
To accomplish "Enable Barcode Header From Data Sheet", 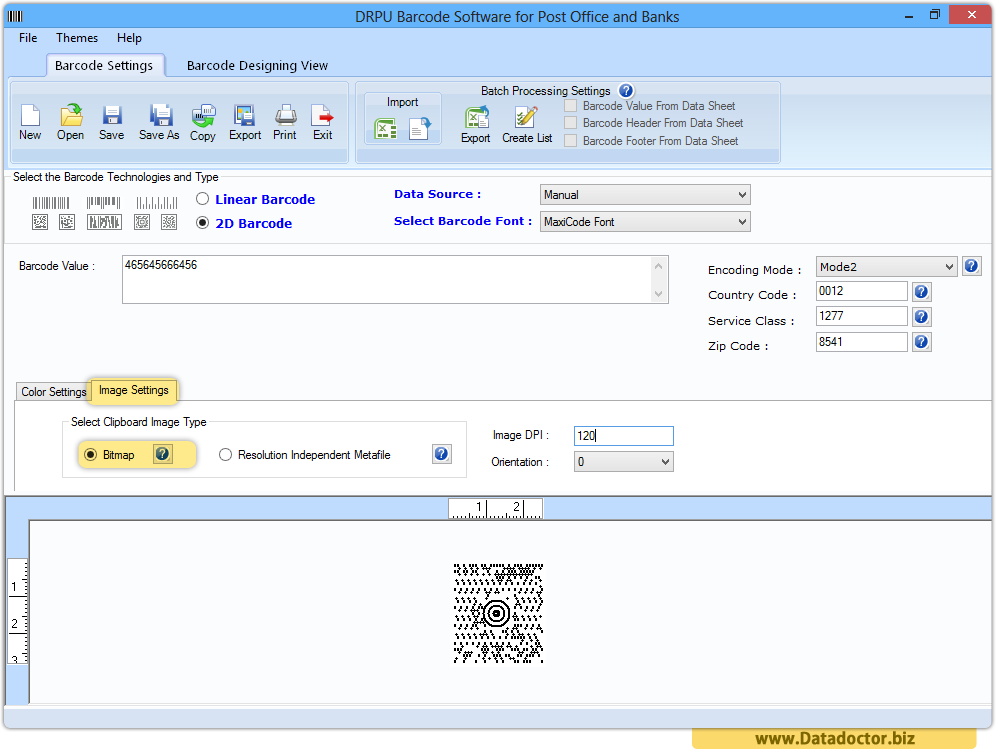I will click(x=571, y=123).
